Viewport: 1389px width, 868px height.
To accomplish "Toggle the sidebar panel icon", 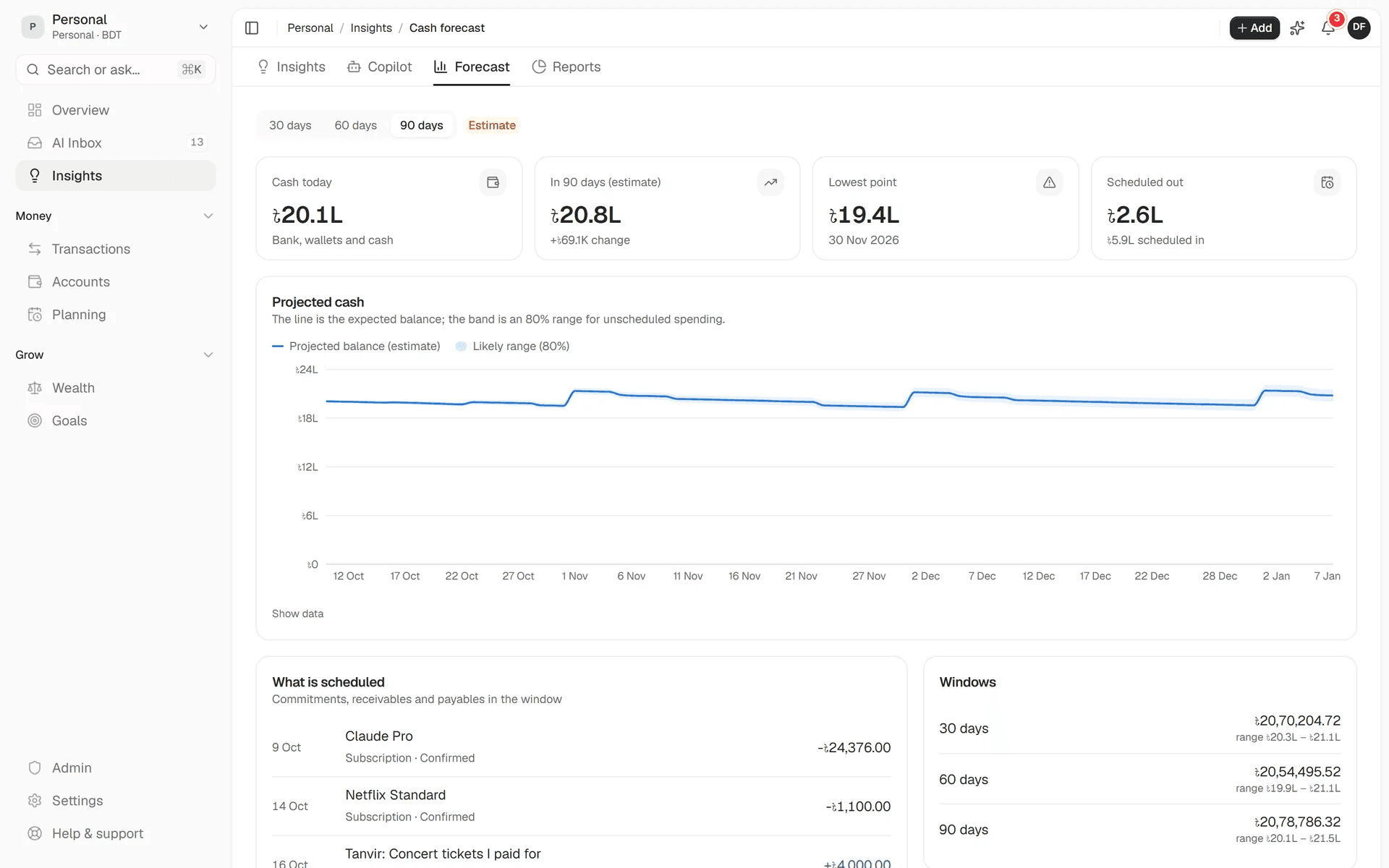I will point(252,27).
